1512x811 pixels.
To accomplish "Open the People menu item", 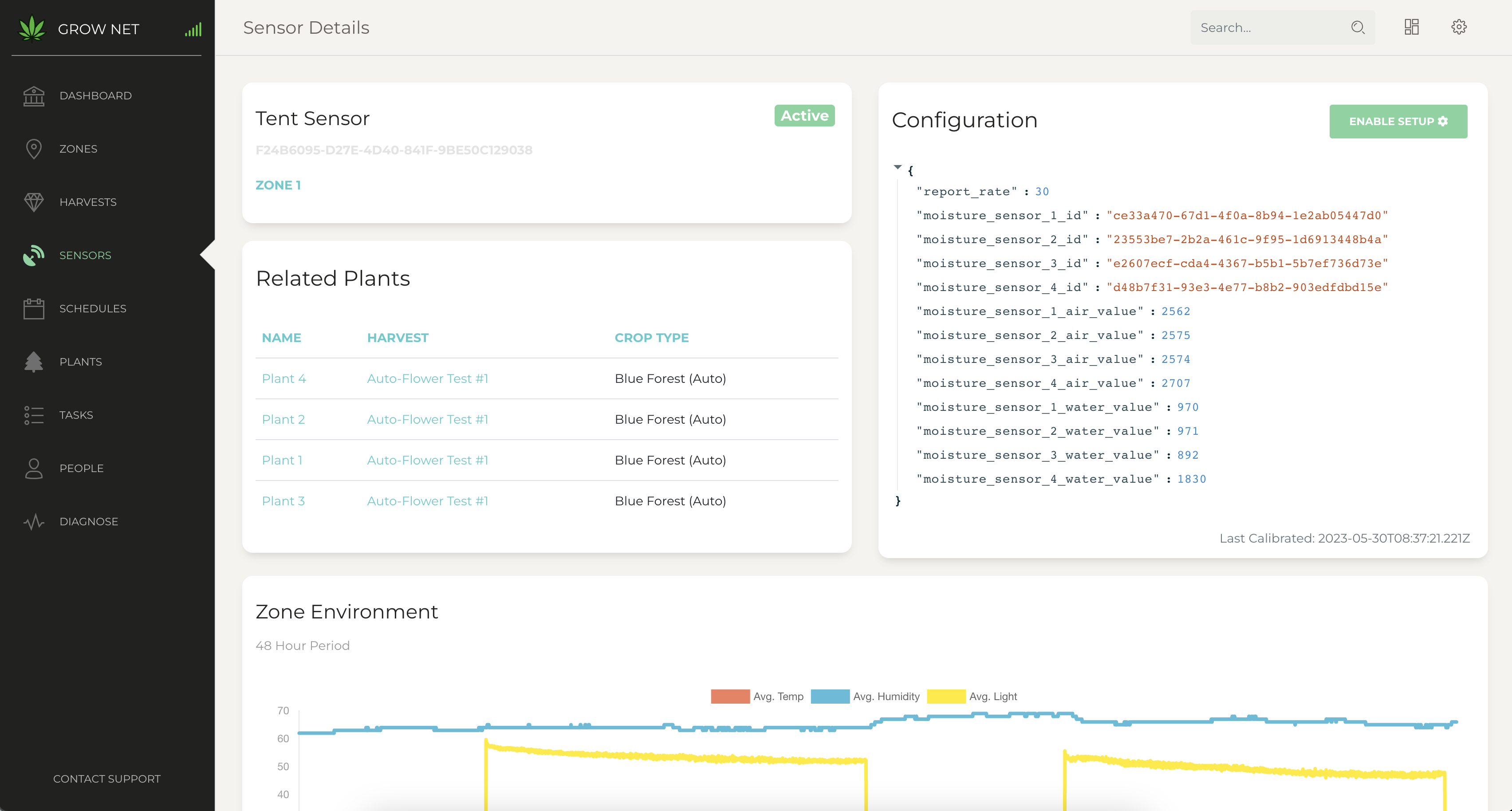I will coord(82,468).
